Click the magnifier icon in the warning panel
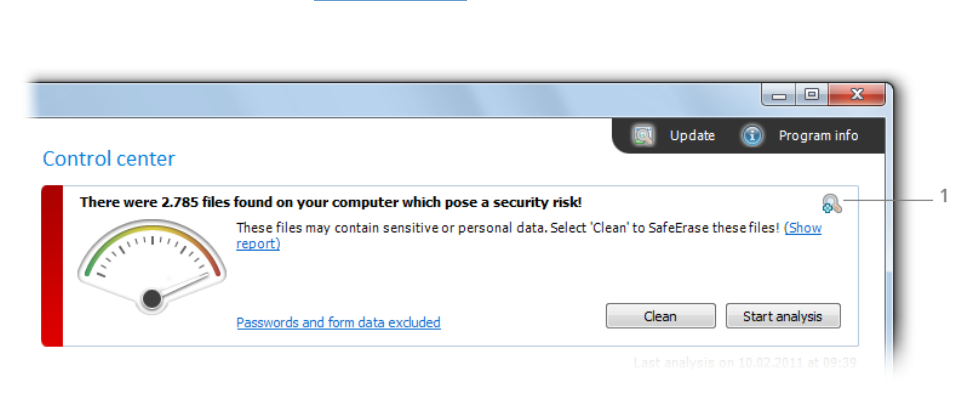Viewport: 961px width, 410px height. [832, 203]
